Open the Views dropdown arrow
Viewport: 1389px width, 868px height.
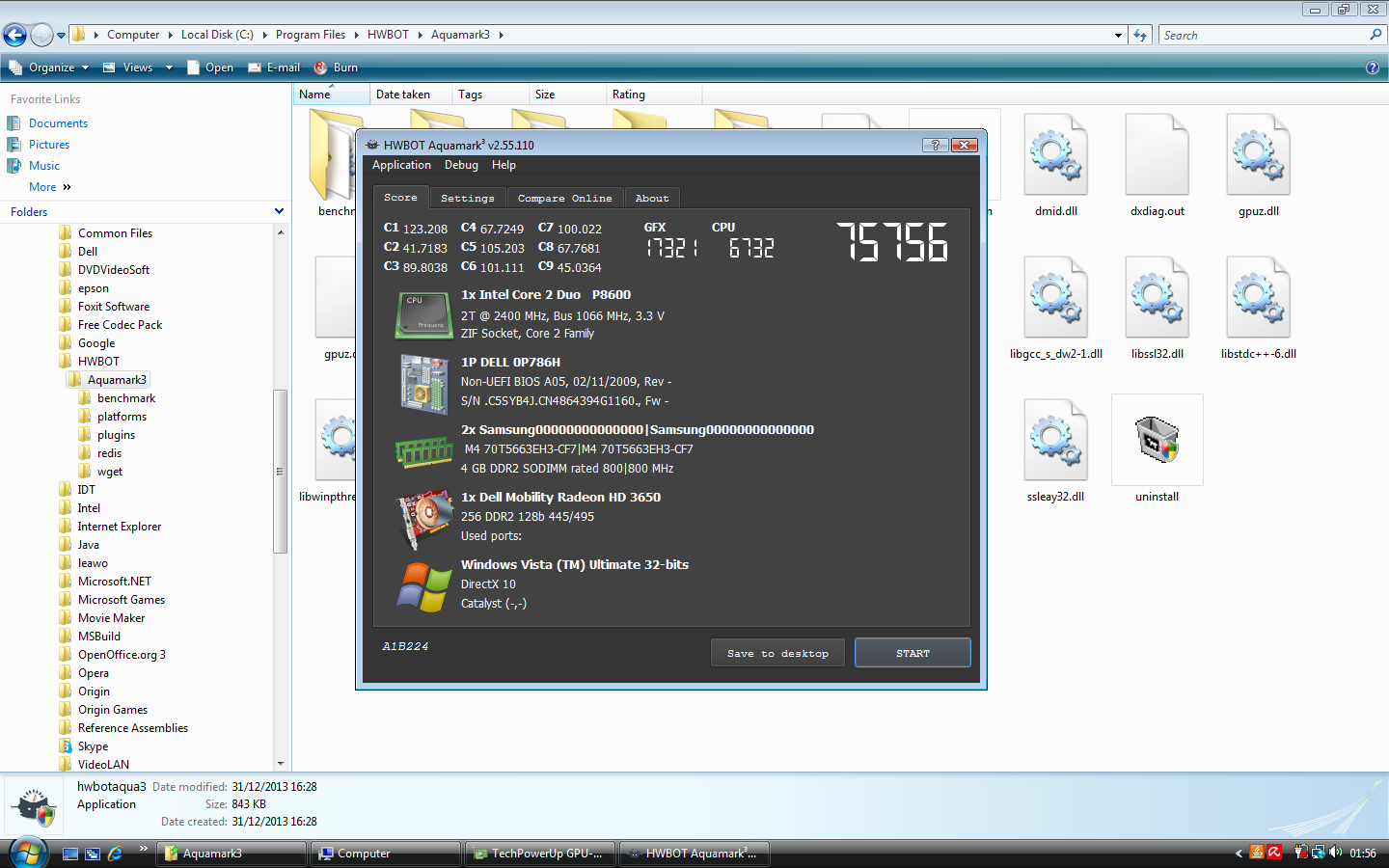pos(169,68)
